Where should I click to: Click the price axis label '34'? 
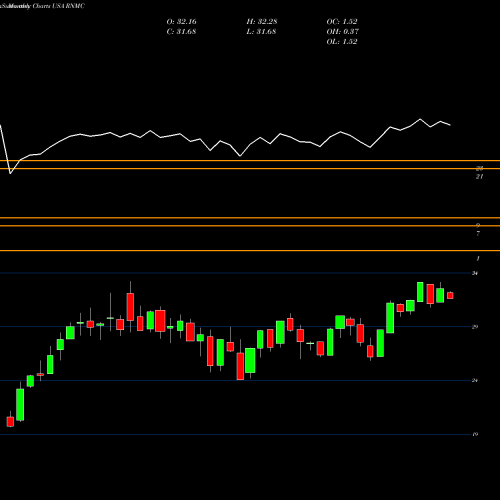point(475,273)
